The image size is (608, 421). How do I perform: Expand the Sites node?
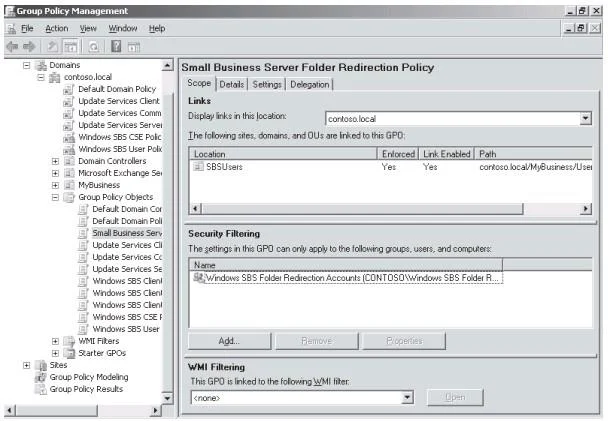(26, 366)
